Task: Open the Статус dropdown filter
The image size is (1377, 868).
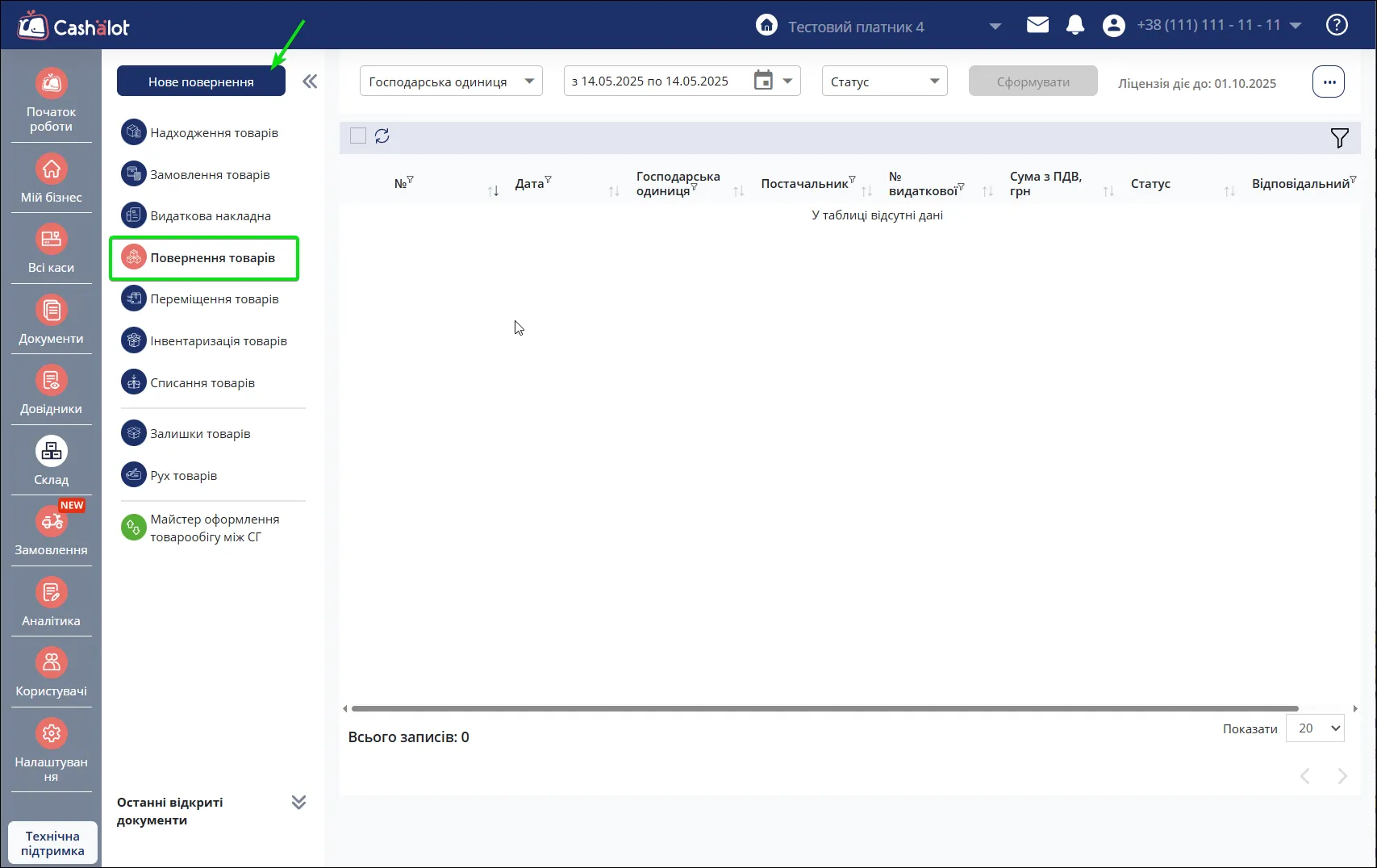Action: click(x=884, y=81)
